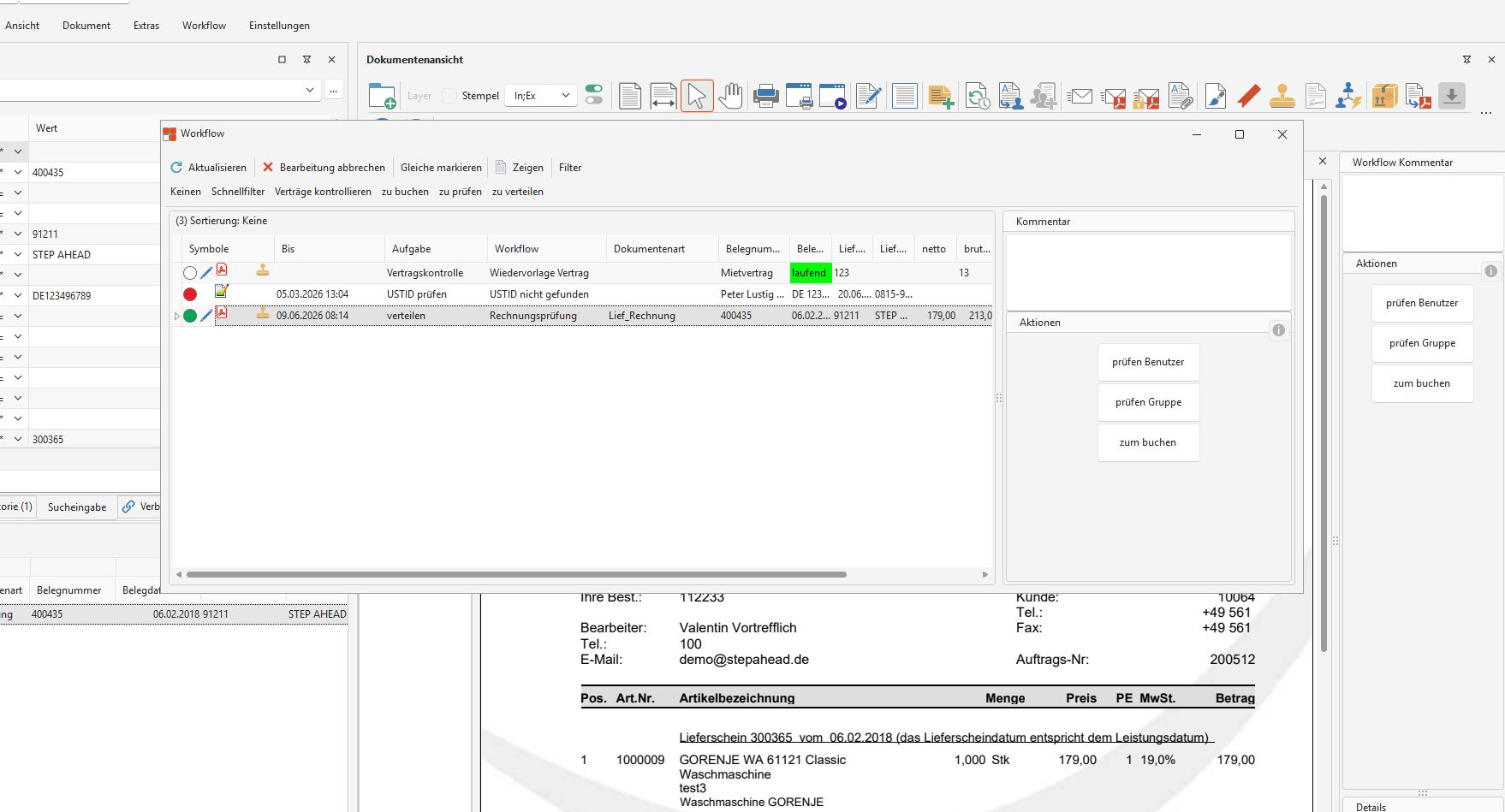Open the toolbar overflow three-dots menu

pyautogui.click(x=1485, y=112)
